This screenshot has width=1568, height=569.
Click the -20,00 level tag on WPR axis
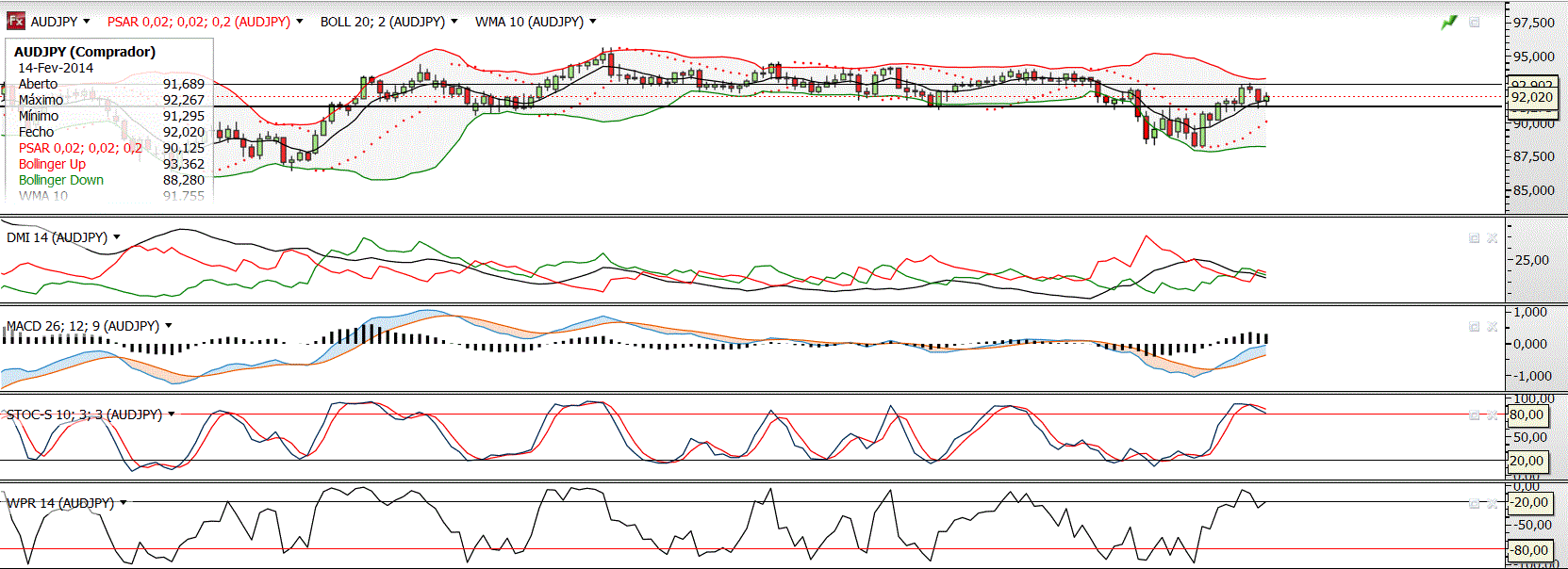(x=1531, y=503)
